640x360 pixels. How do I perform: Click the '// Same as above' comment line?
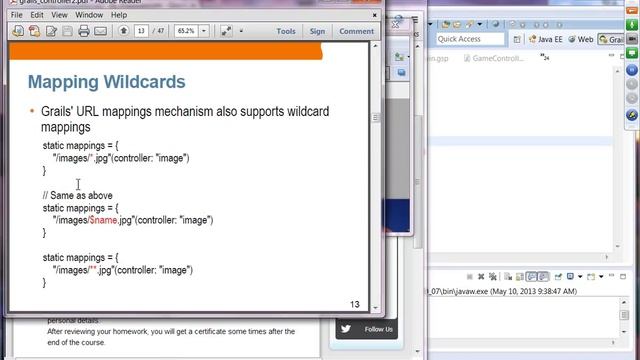78,196
